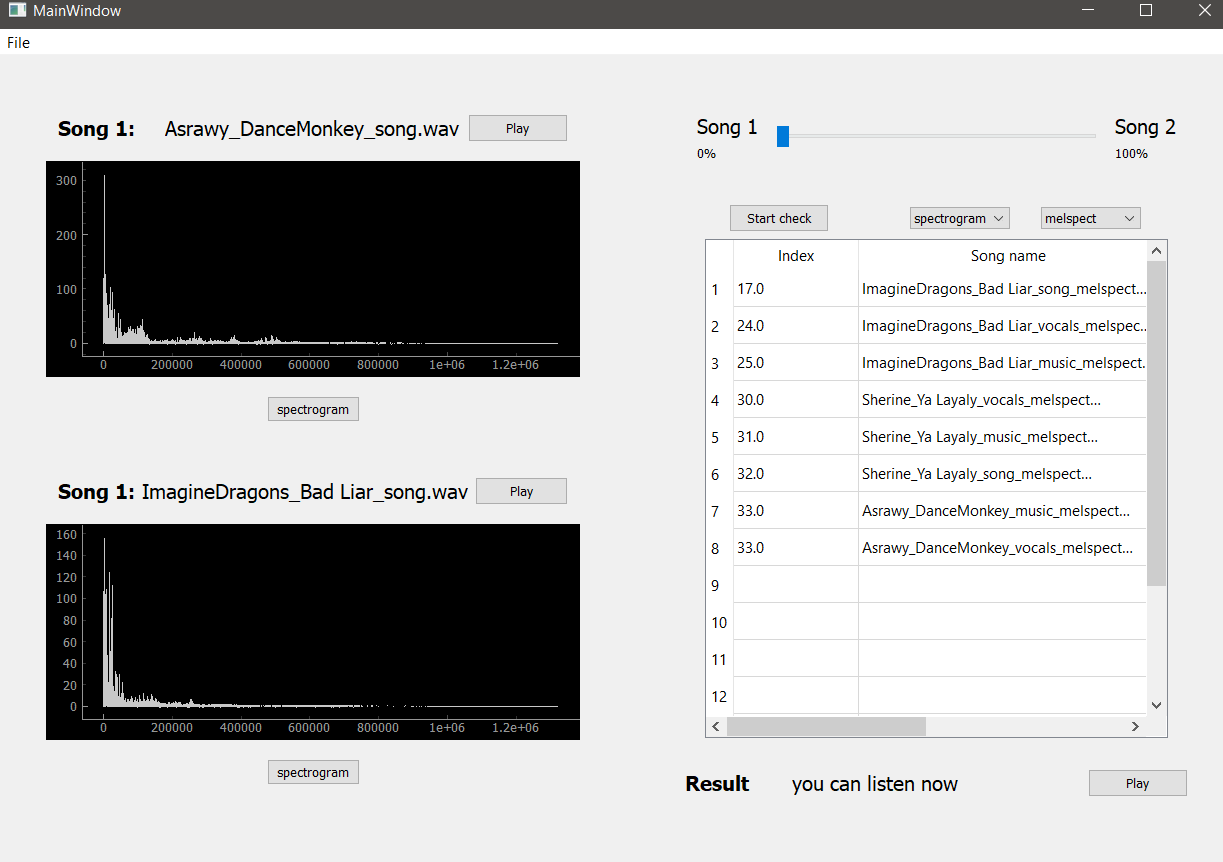Click the Bad Liar spectrum plot

click(x=313, y=632)
